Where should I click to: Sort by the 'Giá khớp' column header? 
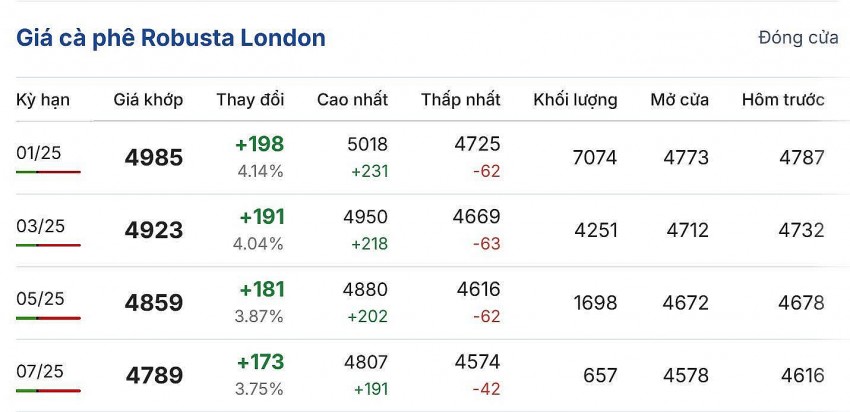pyautogui.click(x=147, y=100)
